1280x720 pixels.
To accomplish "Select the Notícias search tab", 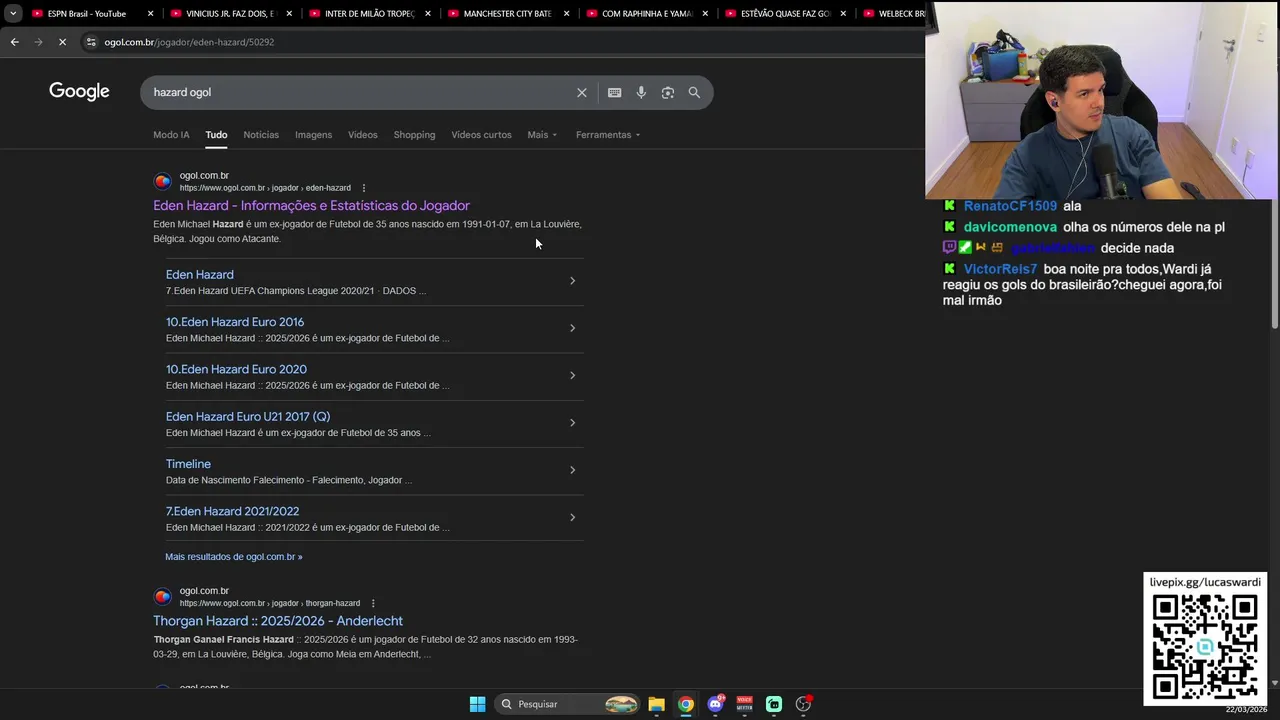I will (261, 135).
